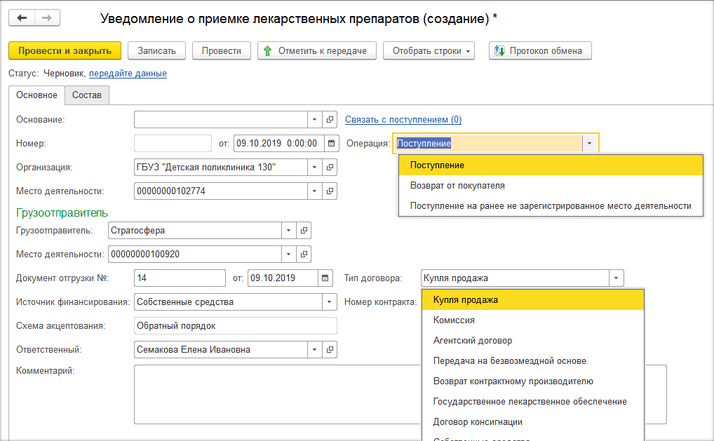Screen dimensions: 714x441
Task: Switch to the Состав tab
Action: click(x=85, y=95)
